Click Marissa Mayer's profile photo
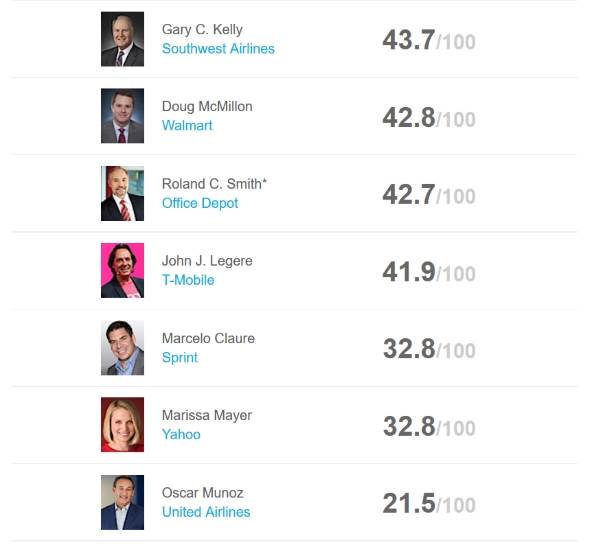 [122, 425]
